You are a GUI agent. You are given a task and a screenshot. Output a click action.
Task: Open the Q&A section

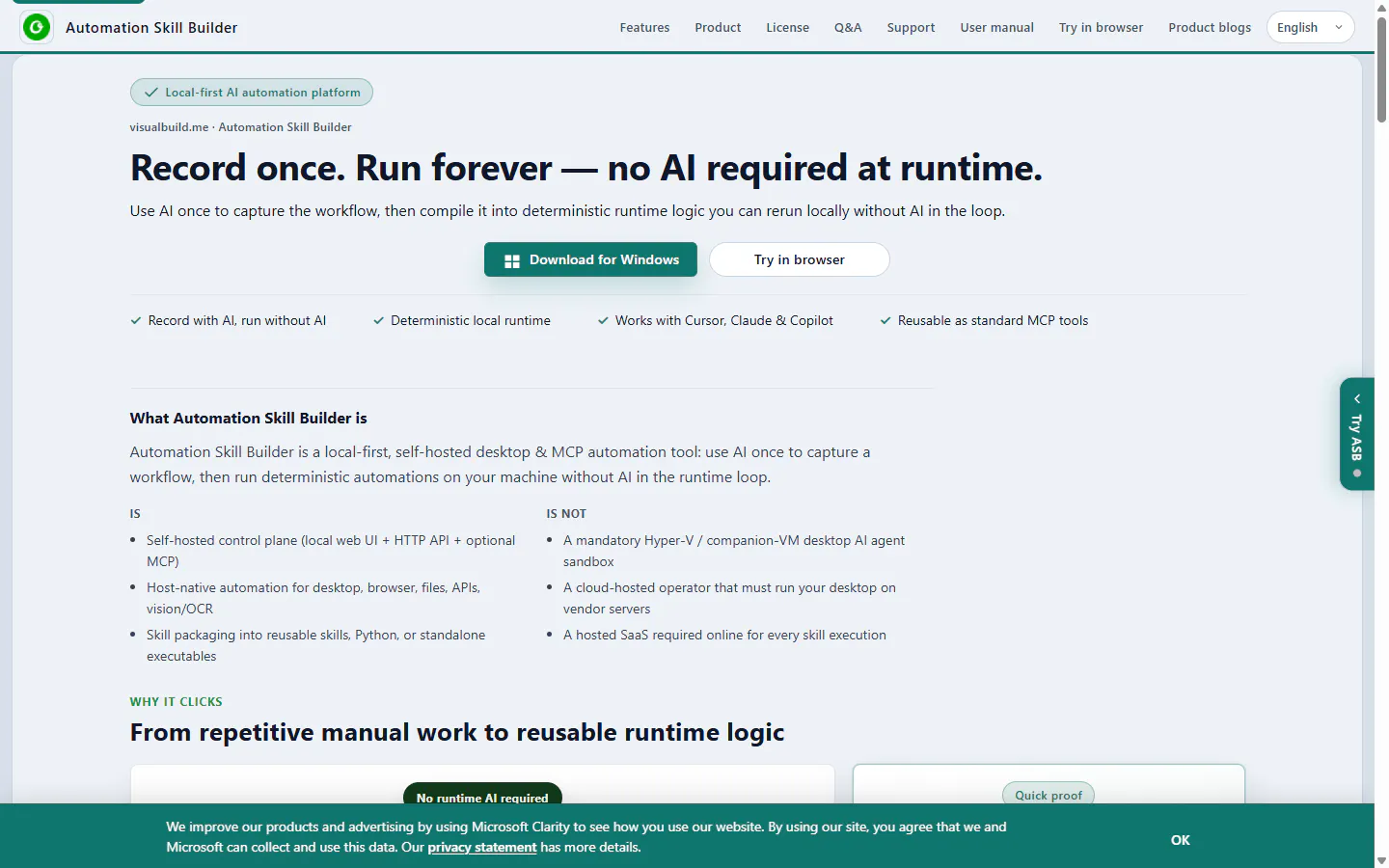(848, 27)
